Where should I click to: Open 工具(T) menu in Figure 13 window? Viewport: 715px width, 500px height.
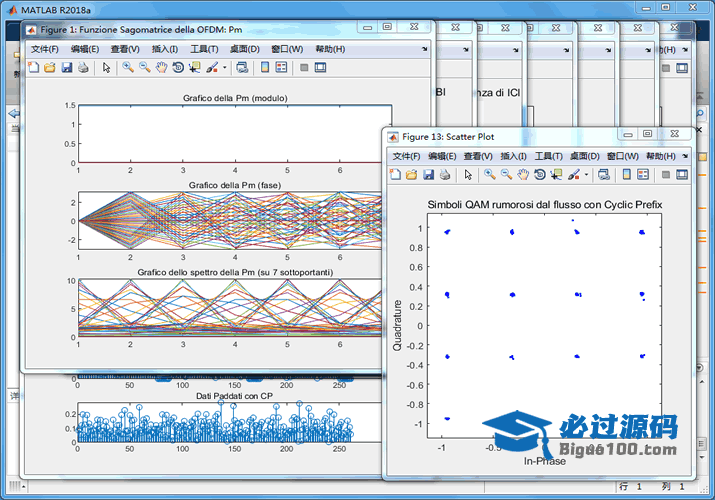[549, 156]
